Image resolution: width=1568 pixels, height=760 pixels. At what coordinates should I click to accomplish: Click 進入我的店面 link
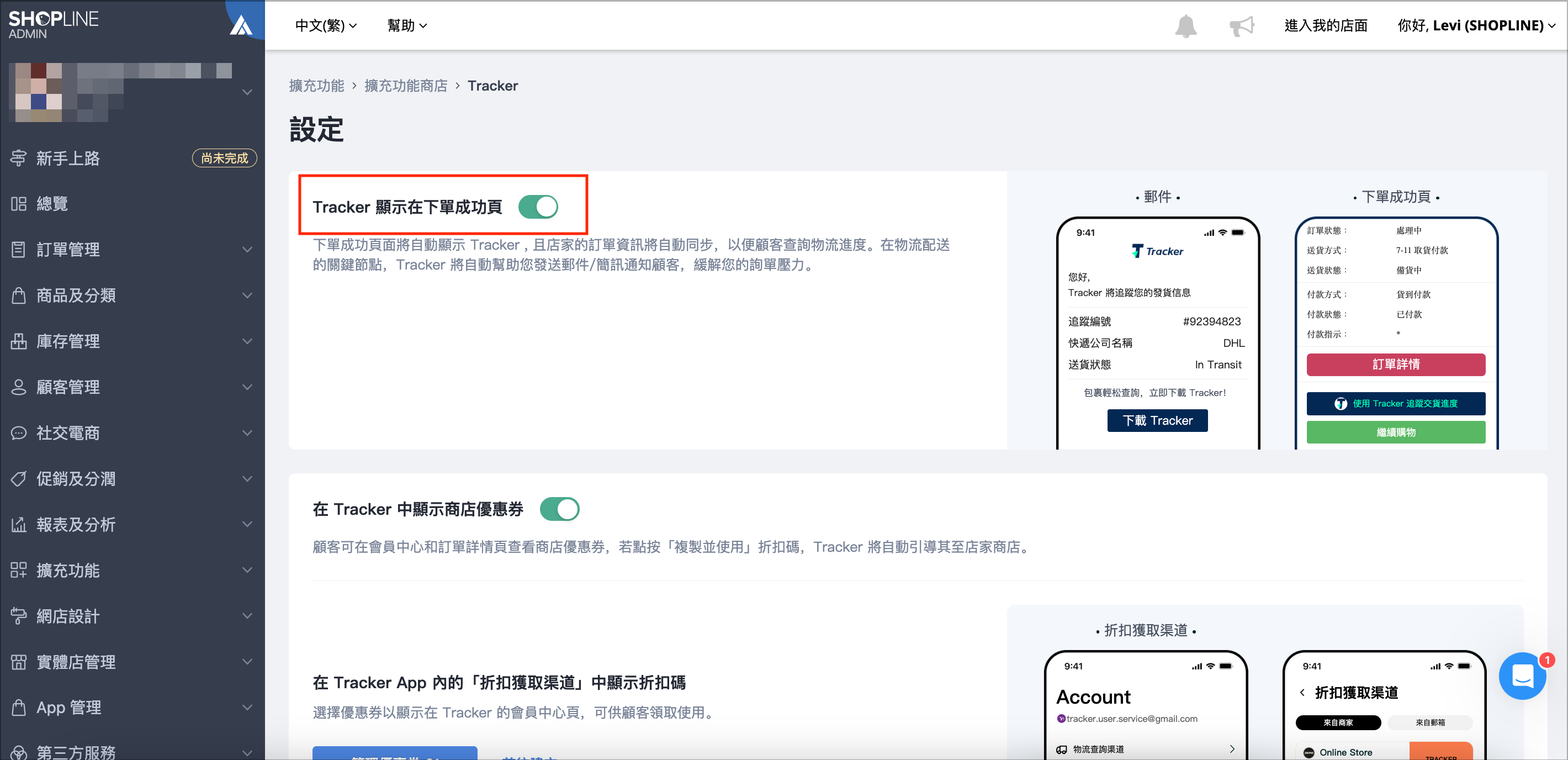pos(1326,25)
